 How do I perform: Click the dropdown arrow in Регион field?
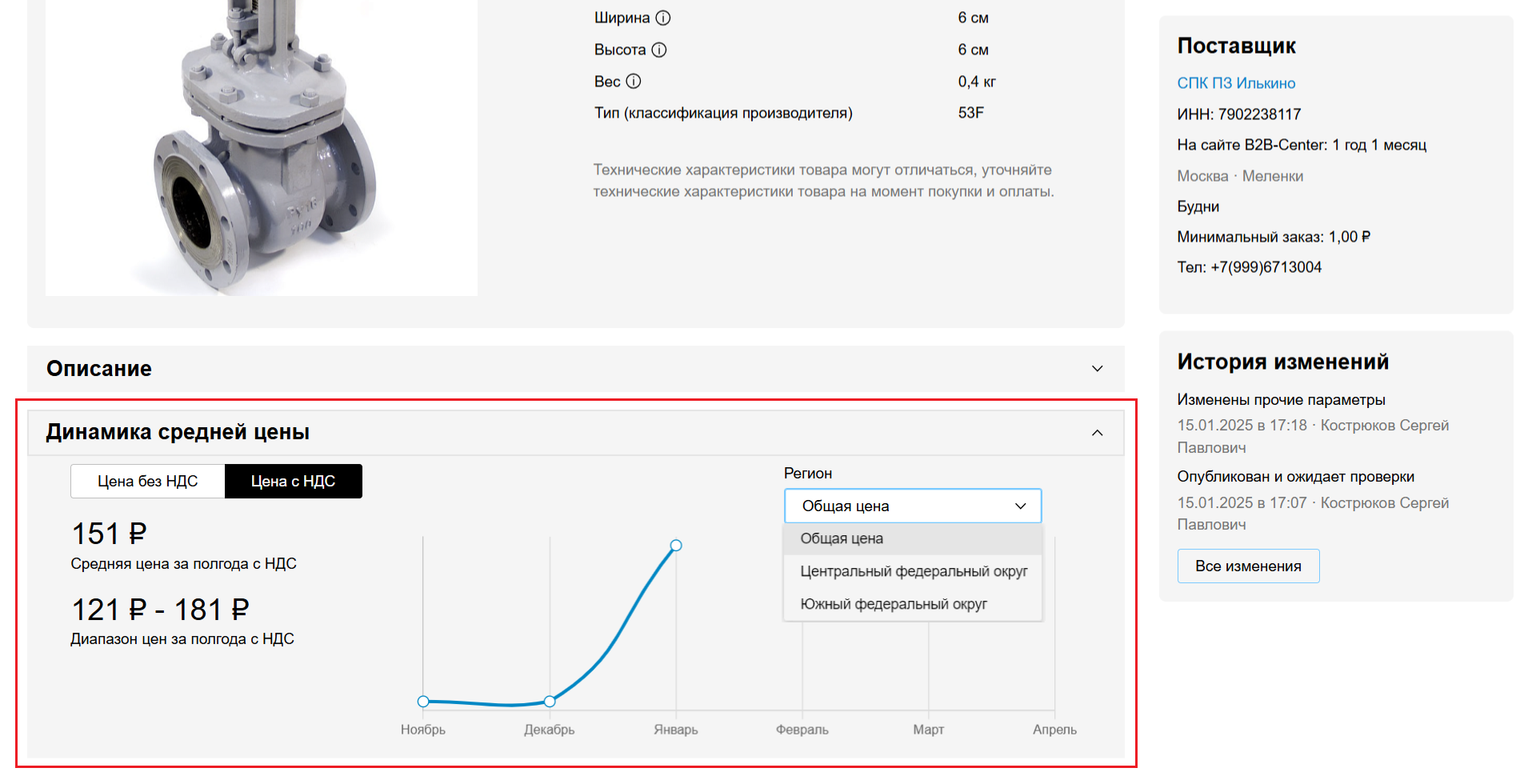click(x=1020, y=506)
